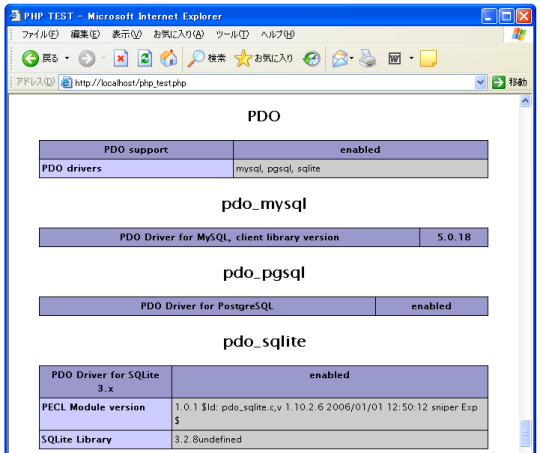Click the pdo_sqlite heading
The image size is (540, 453).
[264, 342]
